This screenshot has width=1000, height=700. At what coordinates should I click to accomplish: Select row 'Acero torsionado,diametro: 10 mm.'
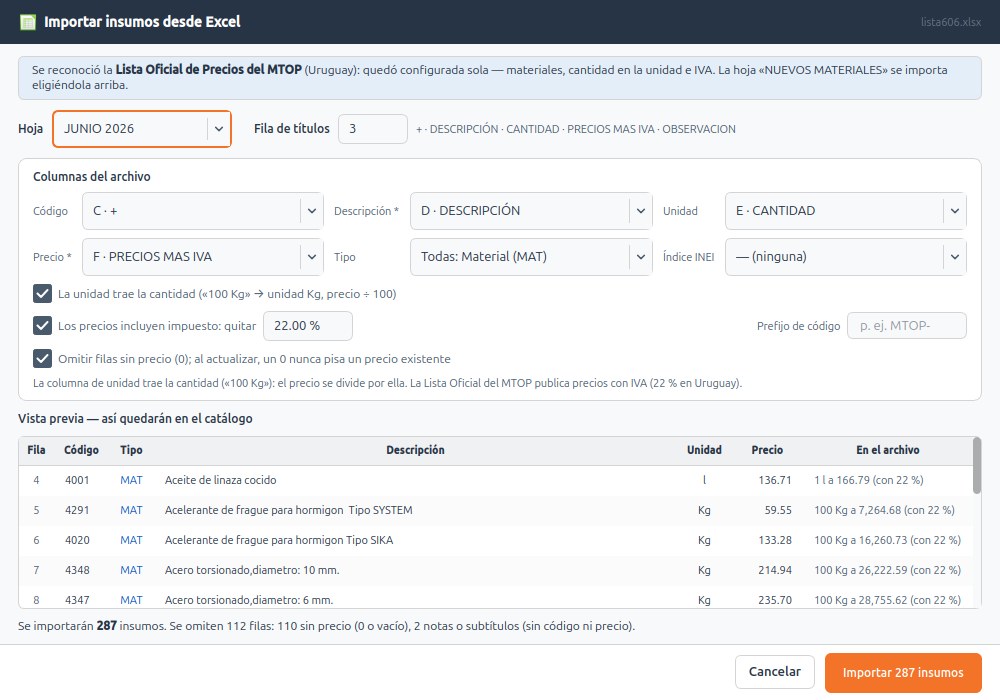pyautogui.click(x=496, y=570)
